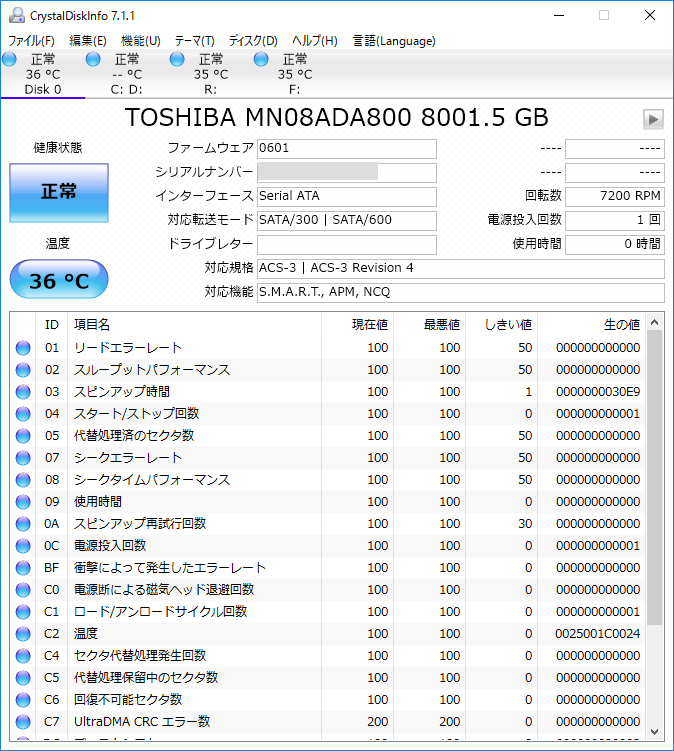Click the next disk arrow button

click(653, 119)
